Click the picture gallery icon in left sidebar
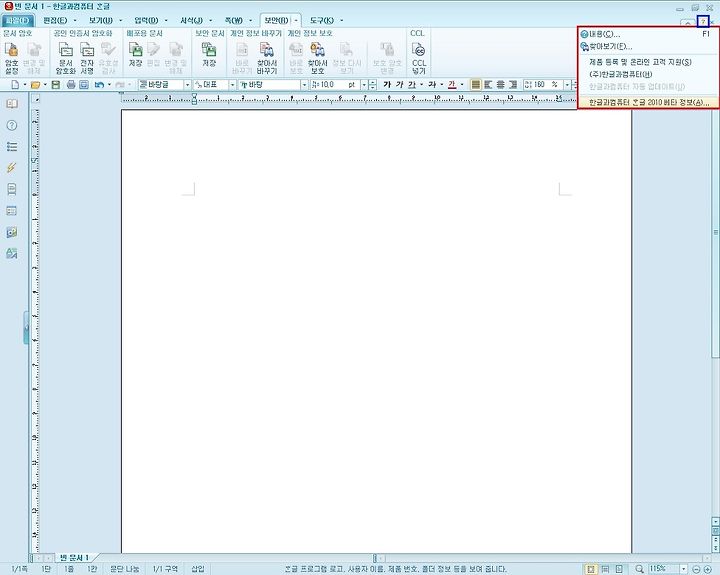 click(x=12, y=232)
